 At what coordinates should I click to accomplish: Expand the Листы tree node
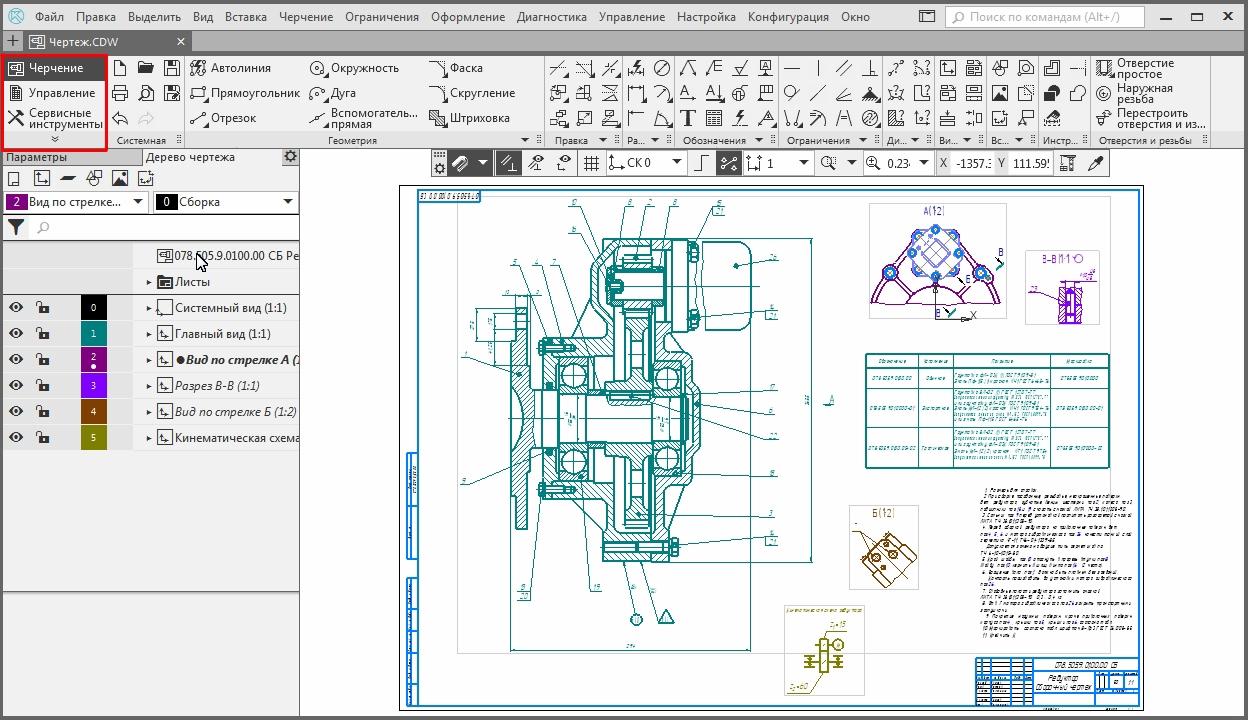(x=150, y=282)
